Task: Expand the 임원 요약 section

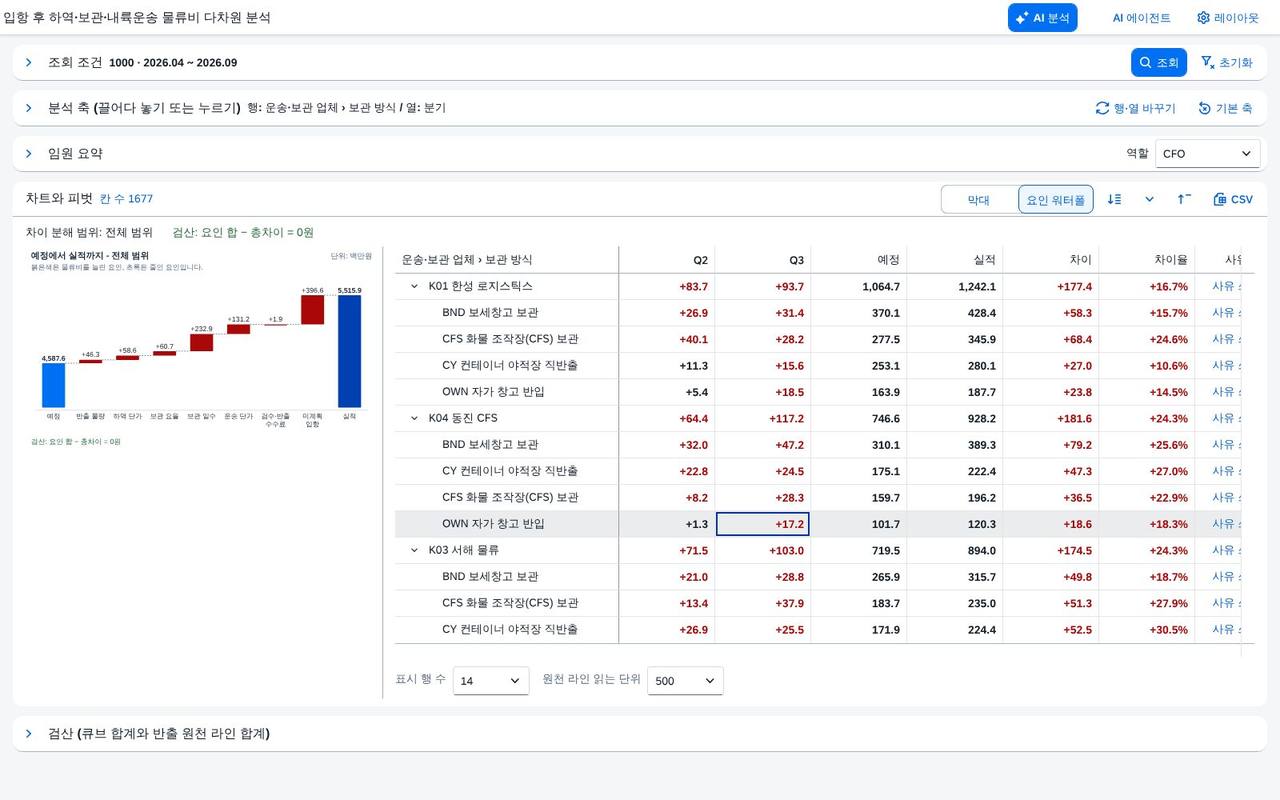Action: [29, 153]
